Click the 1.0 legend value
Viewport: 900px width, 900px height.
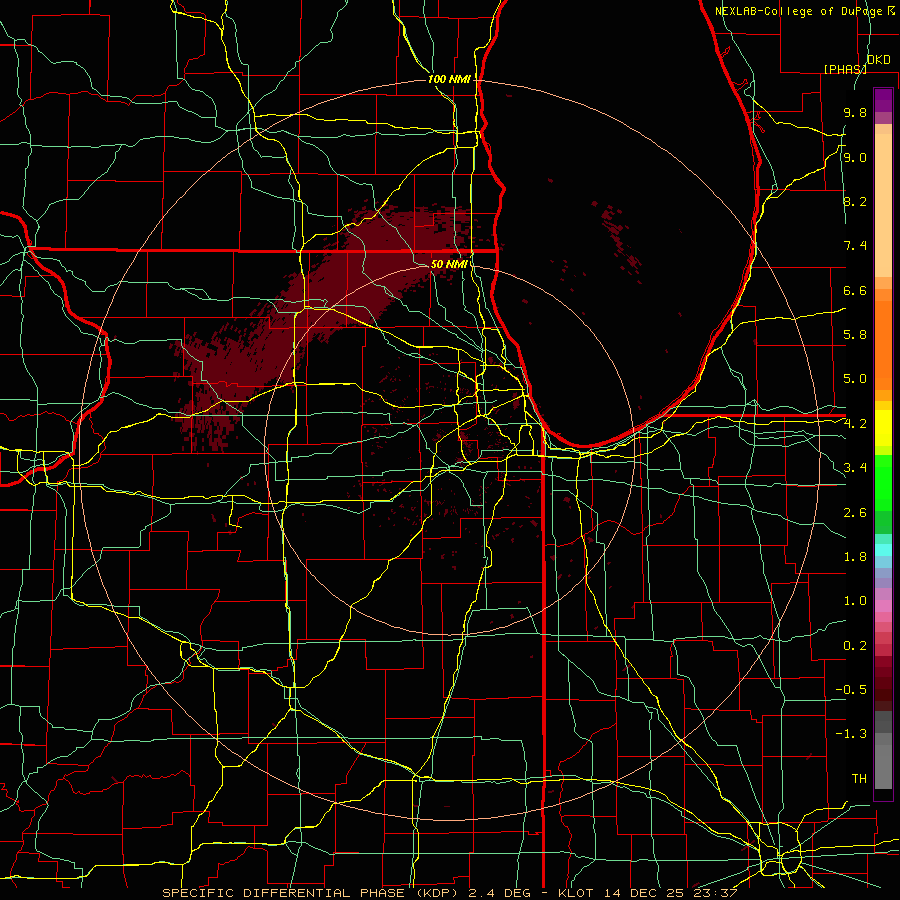(855, 601)
